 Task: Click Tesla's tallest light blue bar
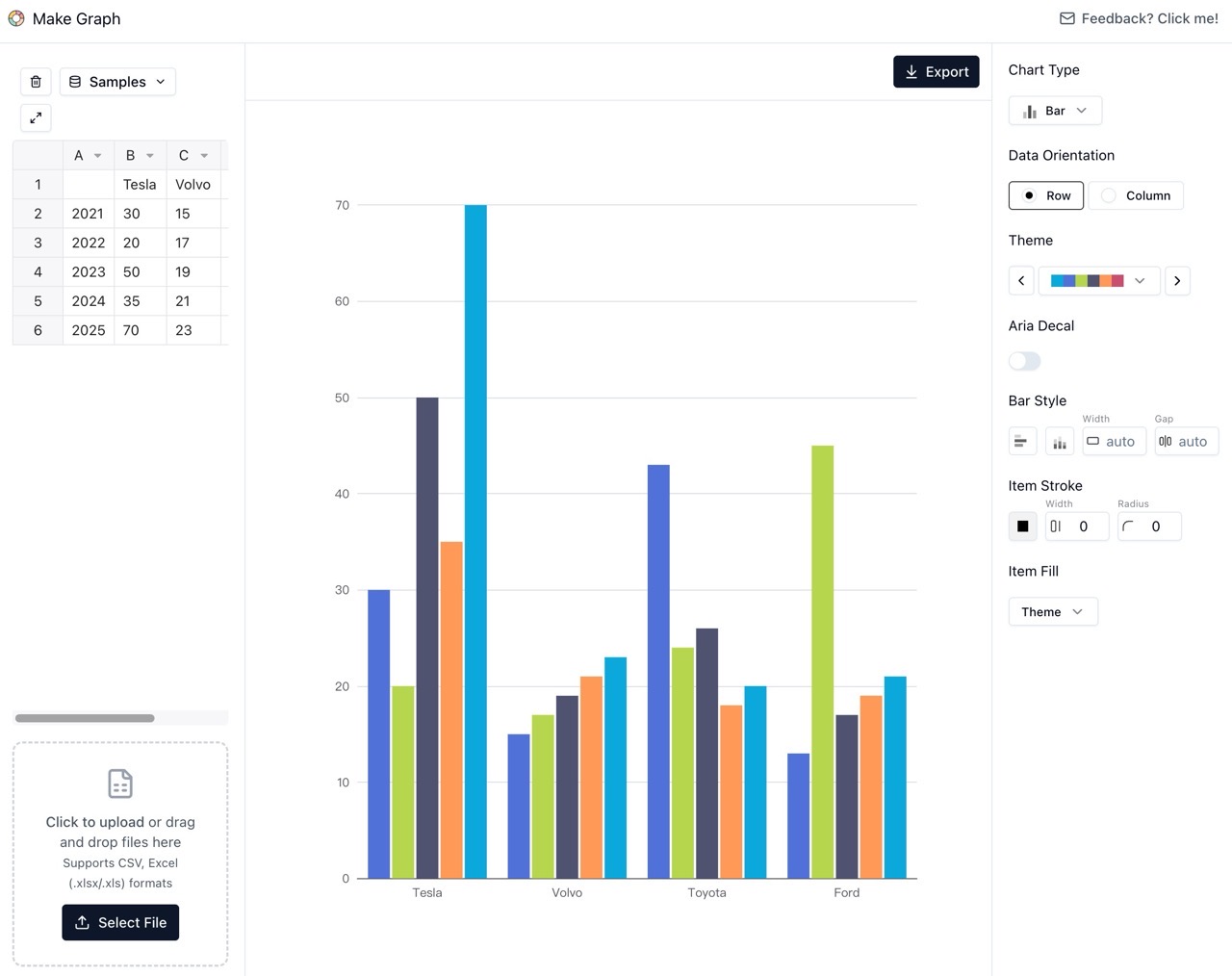pyautogui.click(x=475, y=541)
